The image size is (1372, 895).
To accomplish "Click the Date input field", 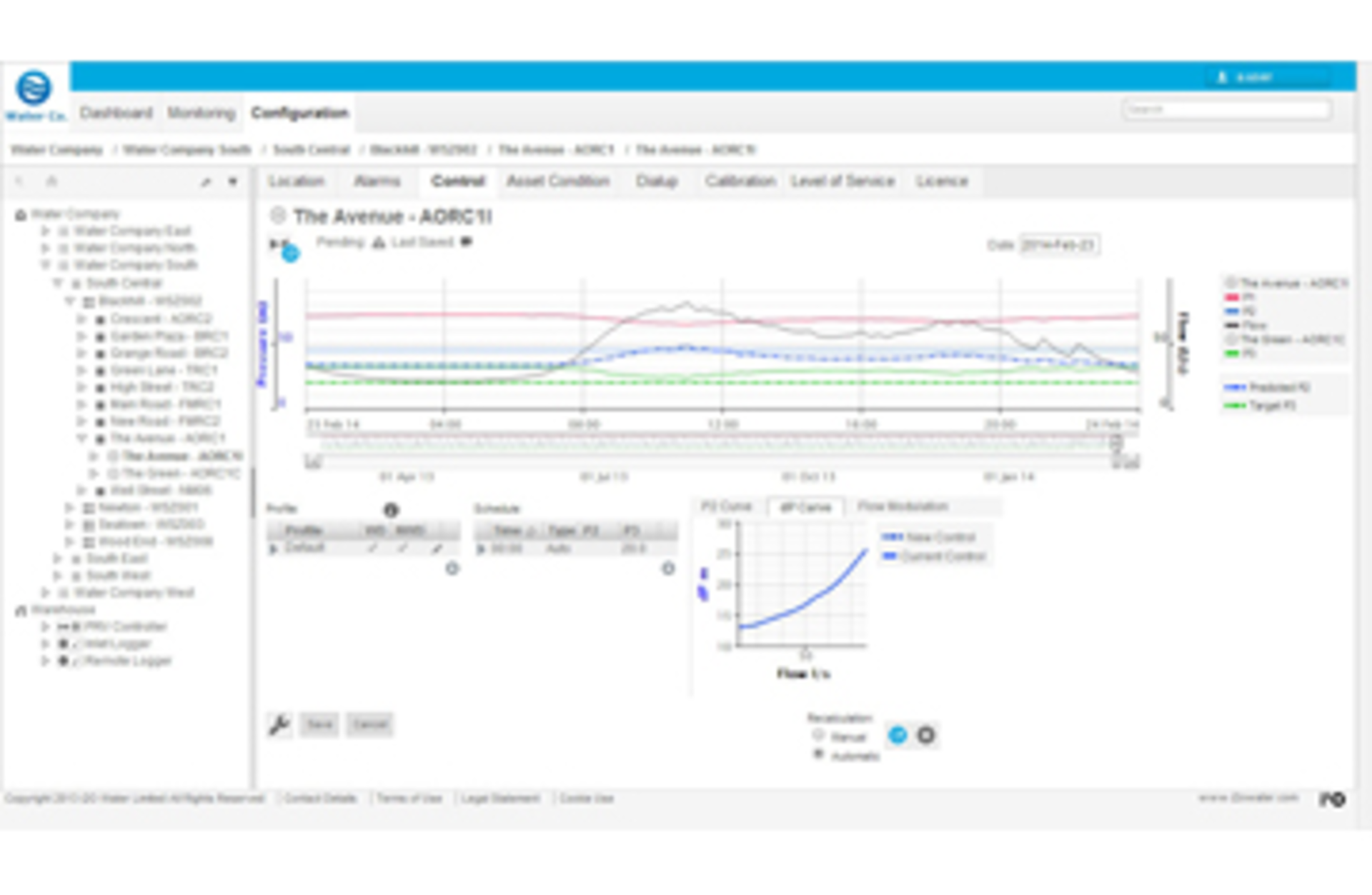I will coord(1059,245).
